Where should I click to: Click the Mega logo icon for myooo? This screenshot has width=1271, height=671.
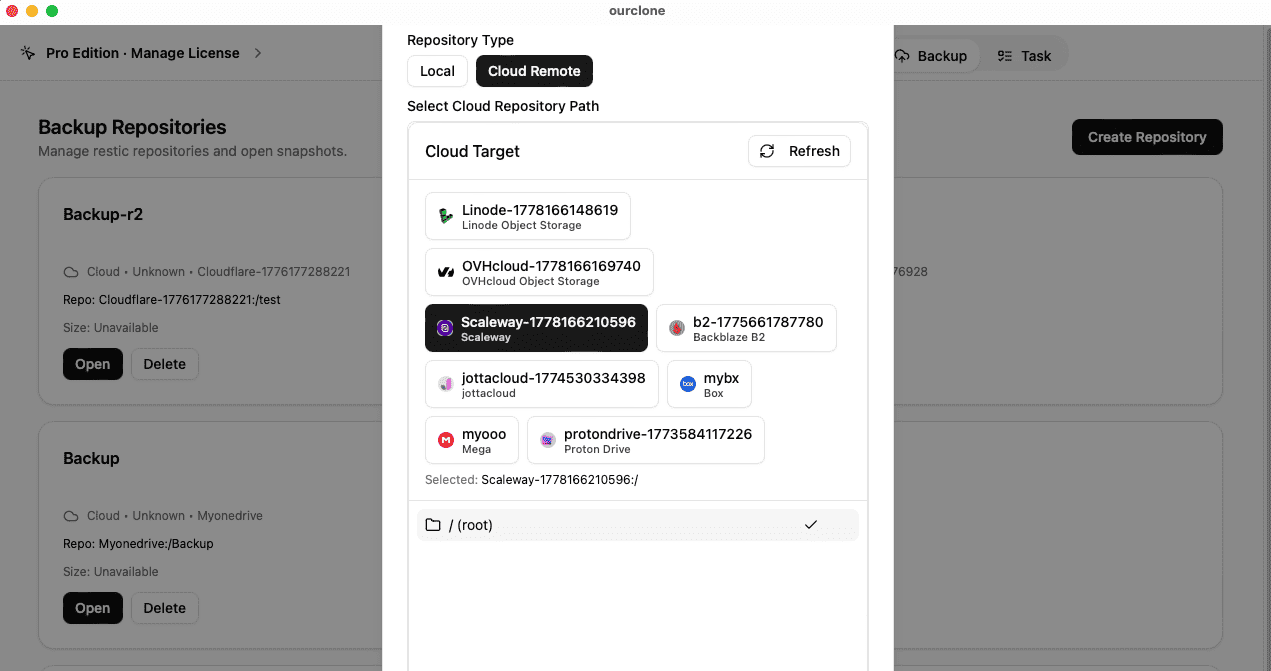(446, 440)
